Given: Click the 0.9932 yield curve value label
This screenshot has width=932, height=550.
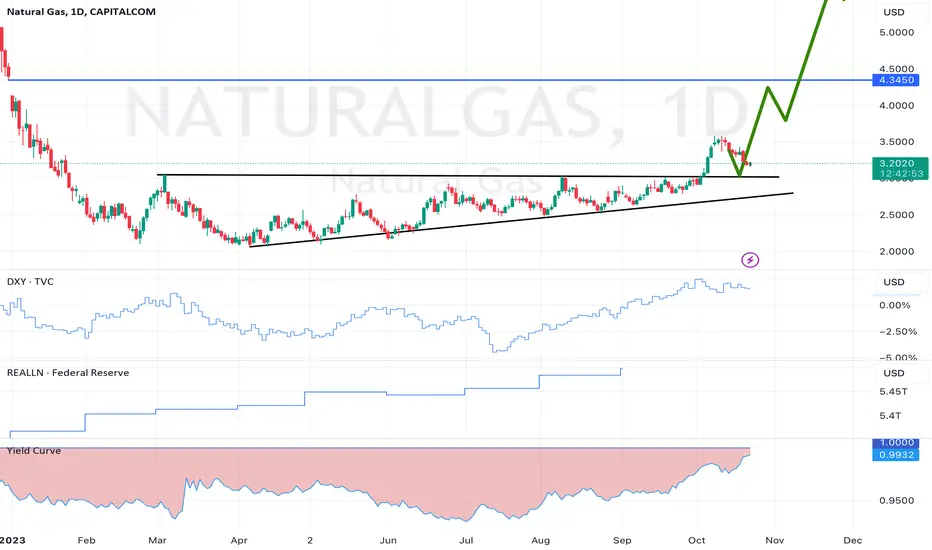Looking at the screenshot, I should pyautogui.click(x=896, y=455).
